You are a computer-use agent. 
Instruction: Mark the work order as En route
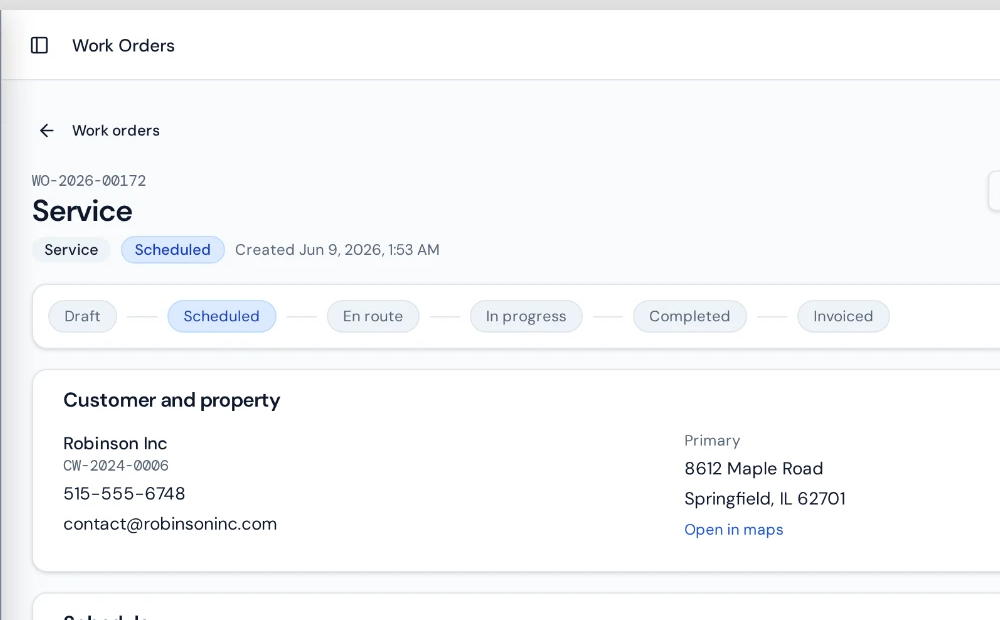pyautogui.click(x=373, y=316)
